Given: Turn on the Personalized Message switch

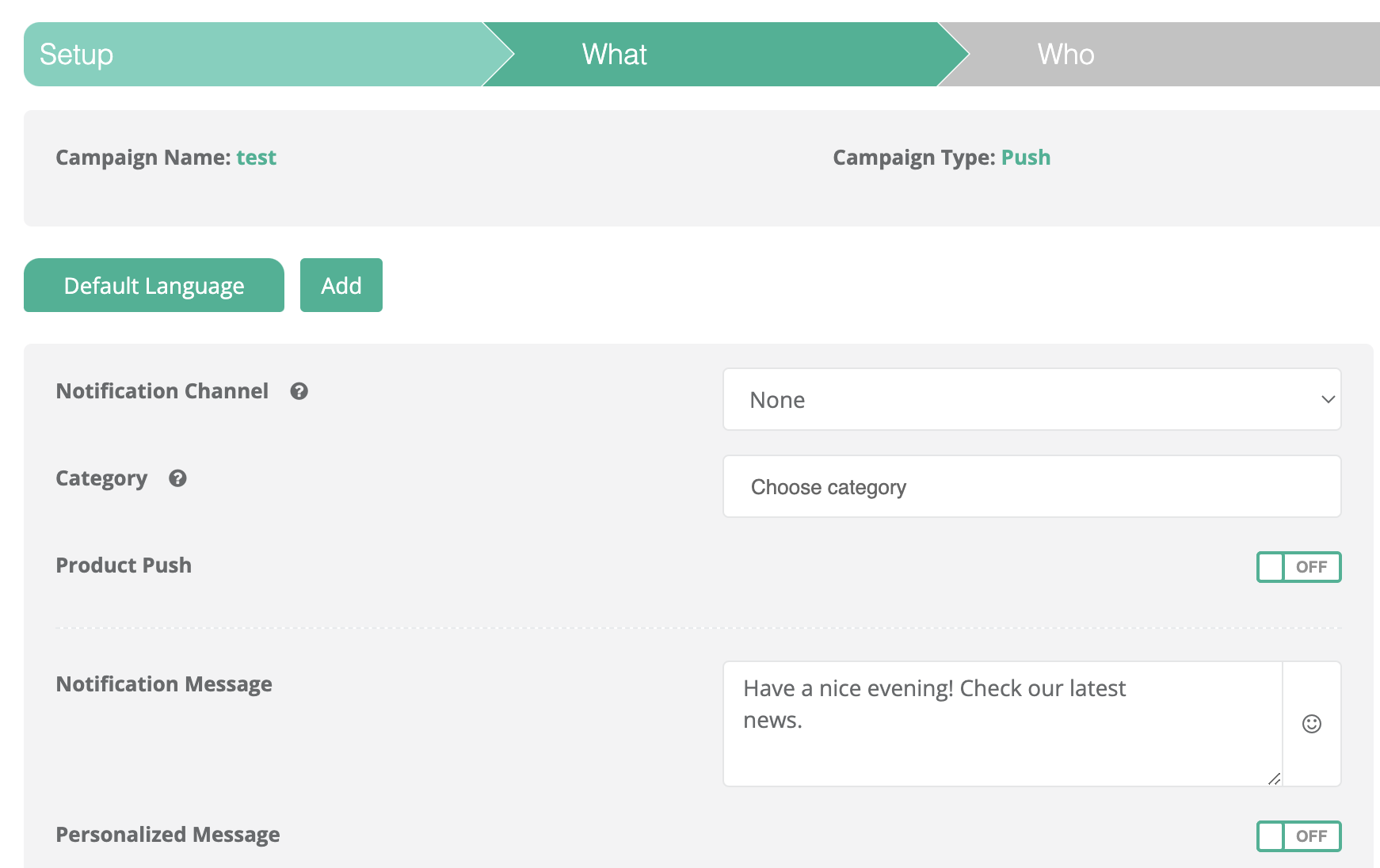Looking at the screenshot, I should point(1298,836).
